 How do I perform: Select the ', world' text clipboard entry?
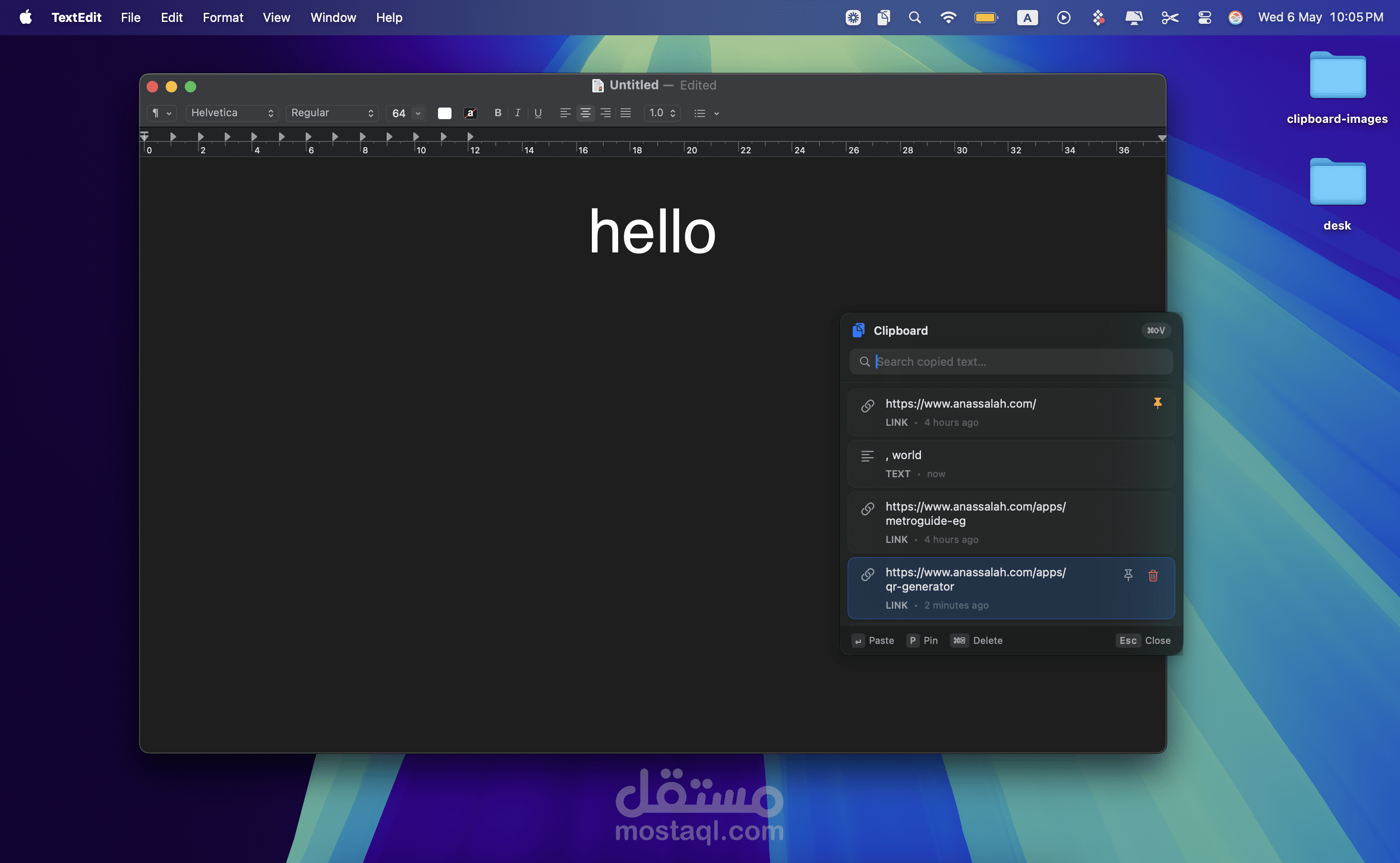1011,463
